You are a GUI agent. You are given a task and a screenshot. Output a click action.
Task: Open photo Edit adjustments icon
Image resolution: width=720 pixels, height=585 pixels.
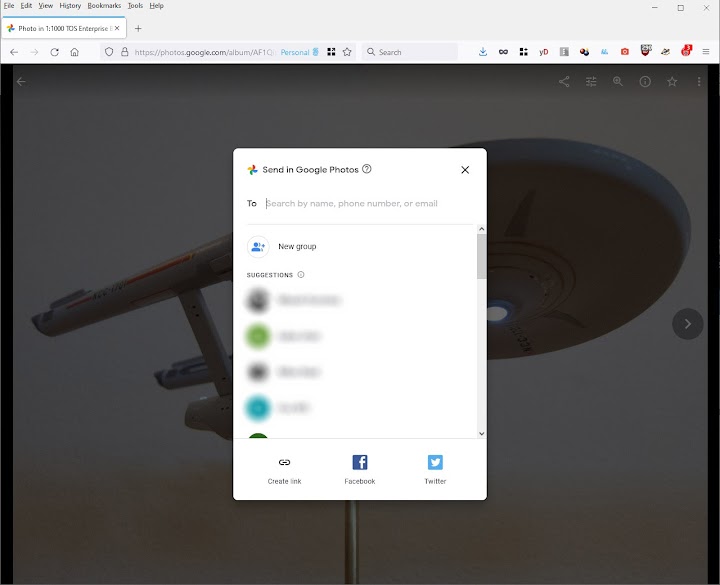[x=591, y=82]
